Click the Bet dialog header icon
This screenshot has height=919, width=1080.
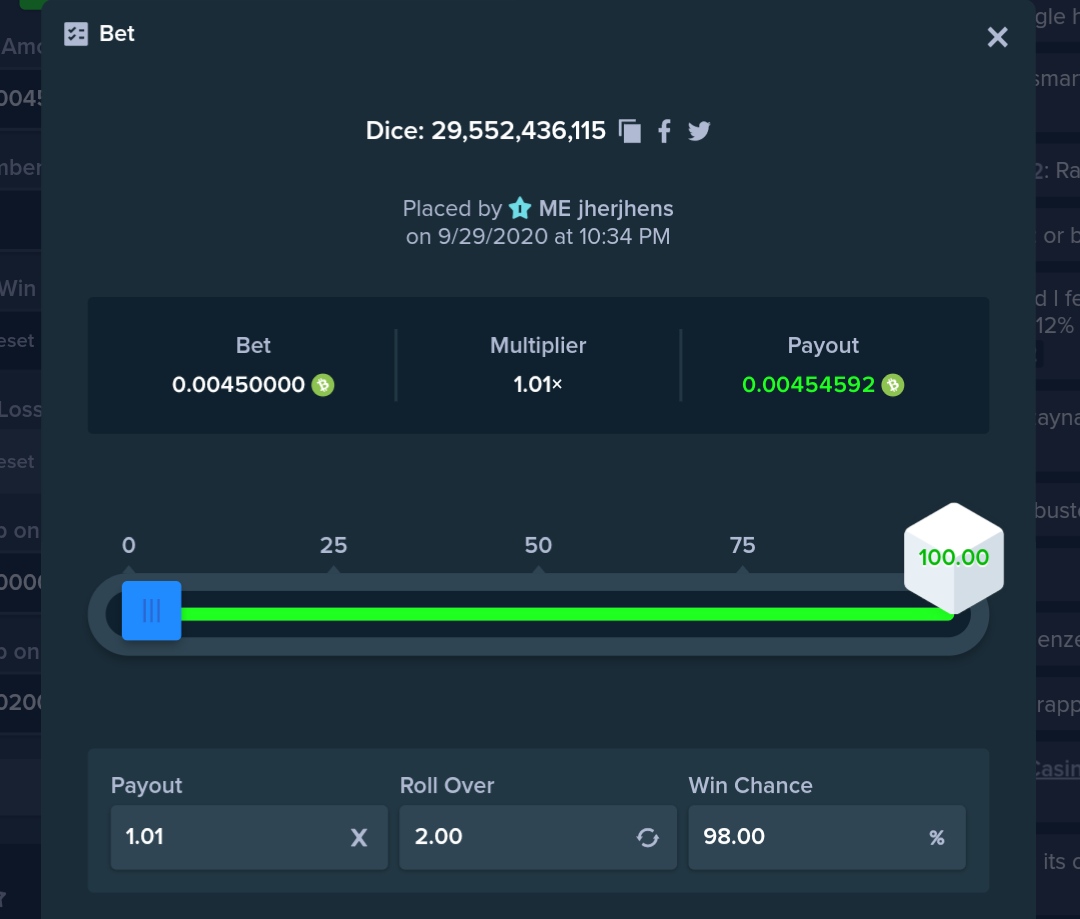pyautogui.click(x=74, y=33)
